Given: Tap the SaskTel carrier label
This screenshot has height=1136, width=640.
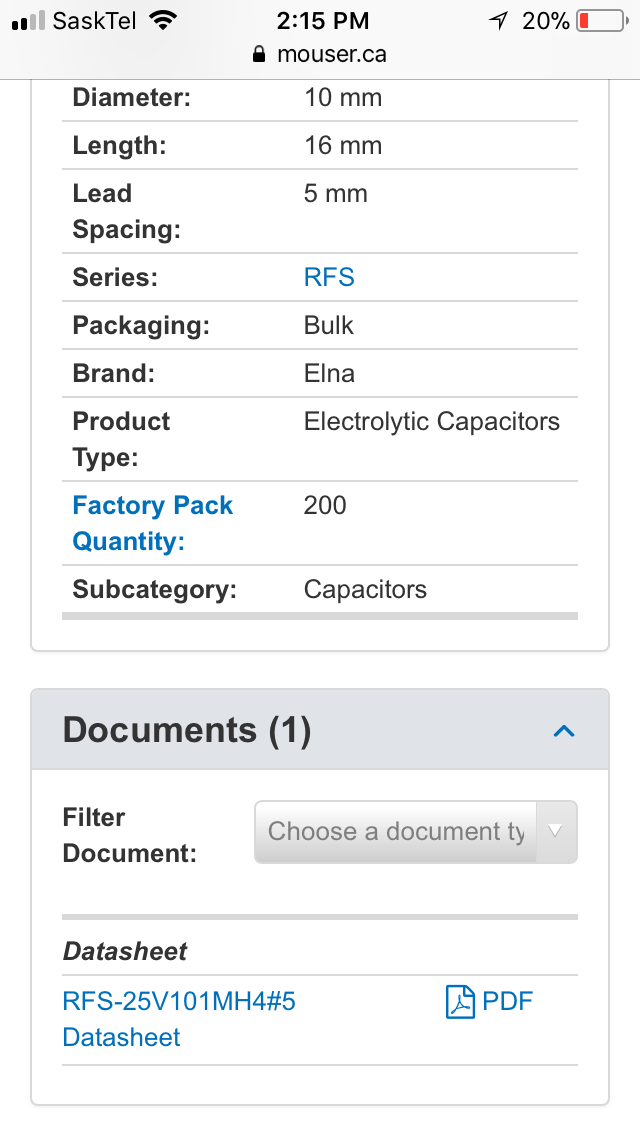Looking at the screenshot, I should point(94,21).
